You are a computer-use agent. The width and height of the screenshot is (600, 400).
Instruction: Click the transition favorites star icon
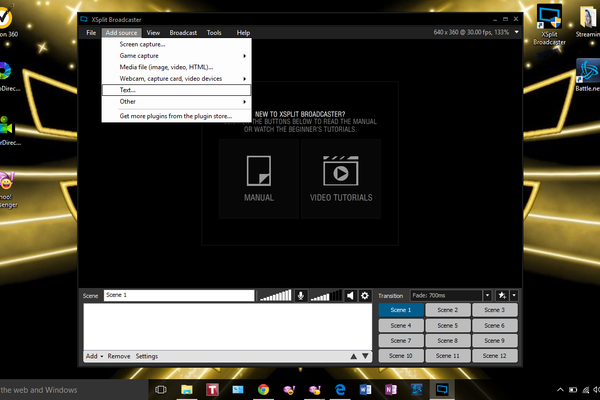pyautogui.click(x=500, y=296)
